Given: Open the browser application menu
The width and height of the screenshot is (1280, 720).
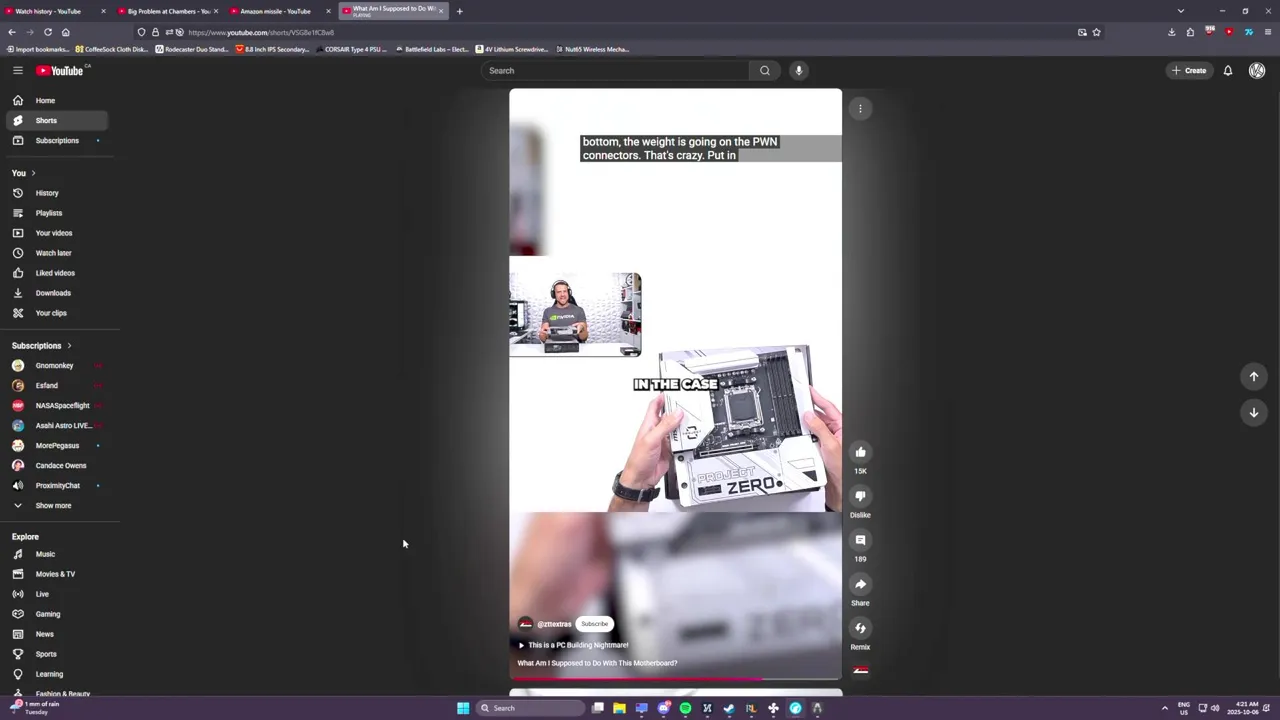Looking at the screenshot, I should (1268, 32).
